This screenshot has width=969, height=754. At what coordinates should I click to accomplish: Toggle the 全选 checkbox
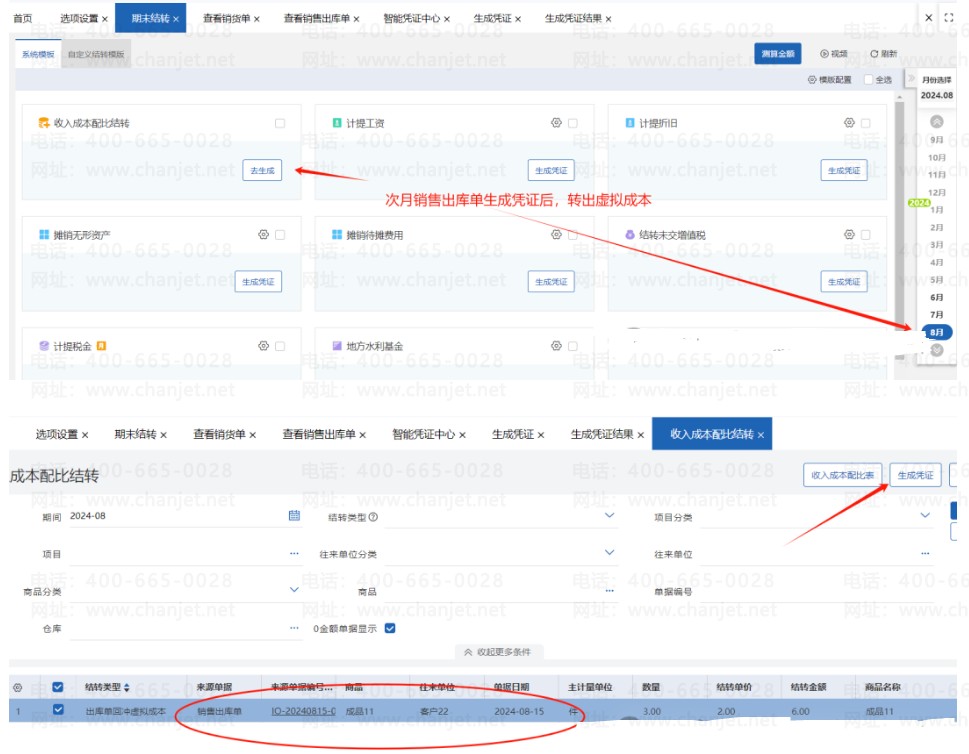coord(868,80)
